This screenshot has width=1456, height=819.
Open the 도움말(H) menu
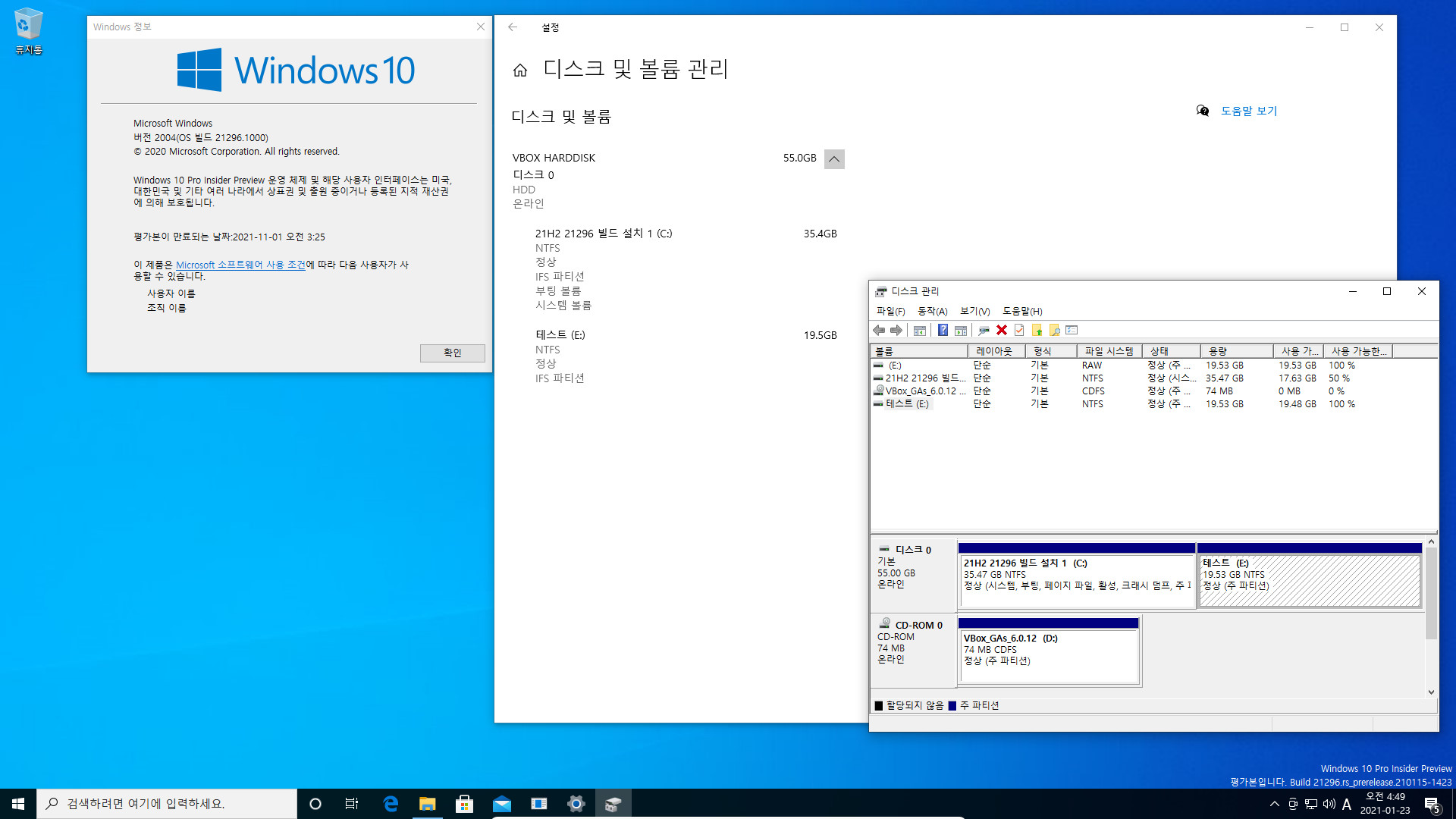coord(1022,312)
